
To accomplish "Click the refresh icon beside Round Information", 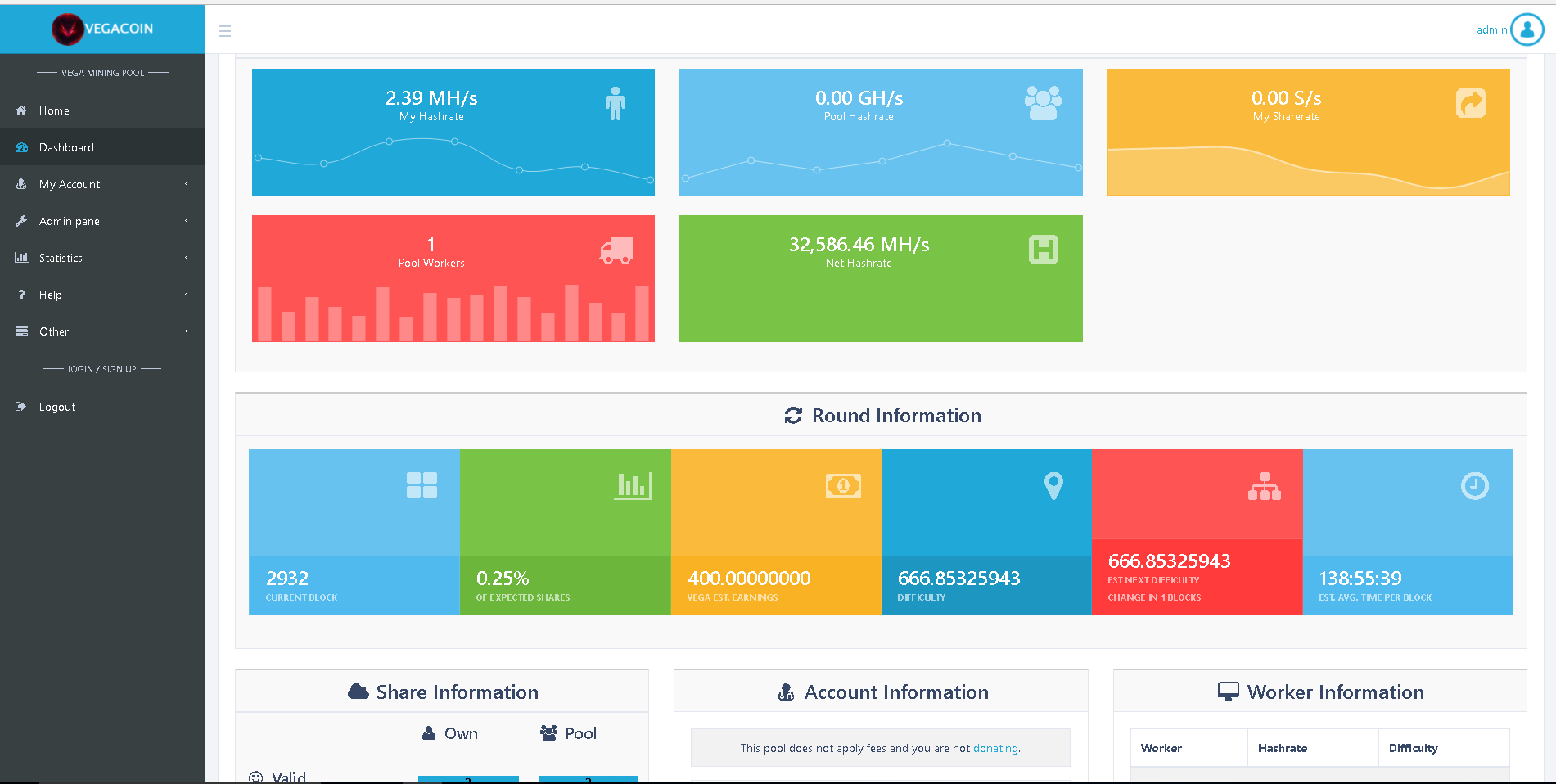I will pos(793,416).
